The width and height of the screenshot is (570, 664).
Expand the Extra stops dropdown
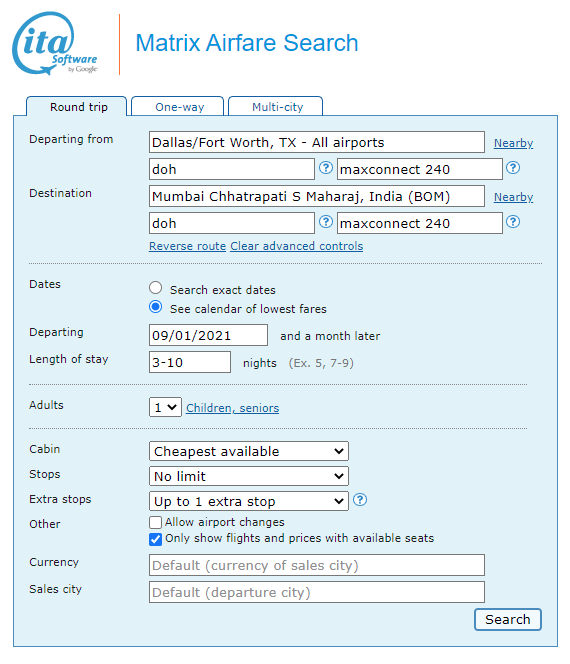pos(249,501)
